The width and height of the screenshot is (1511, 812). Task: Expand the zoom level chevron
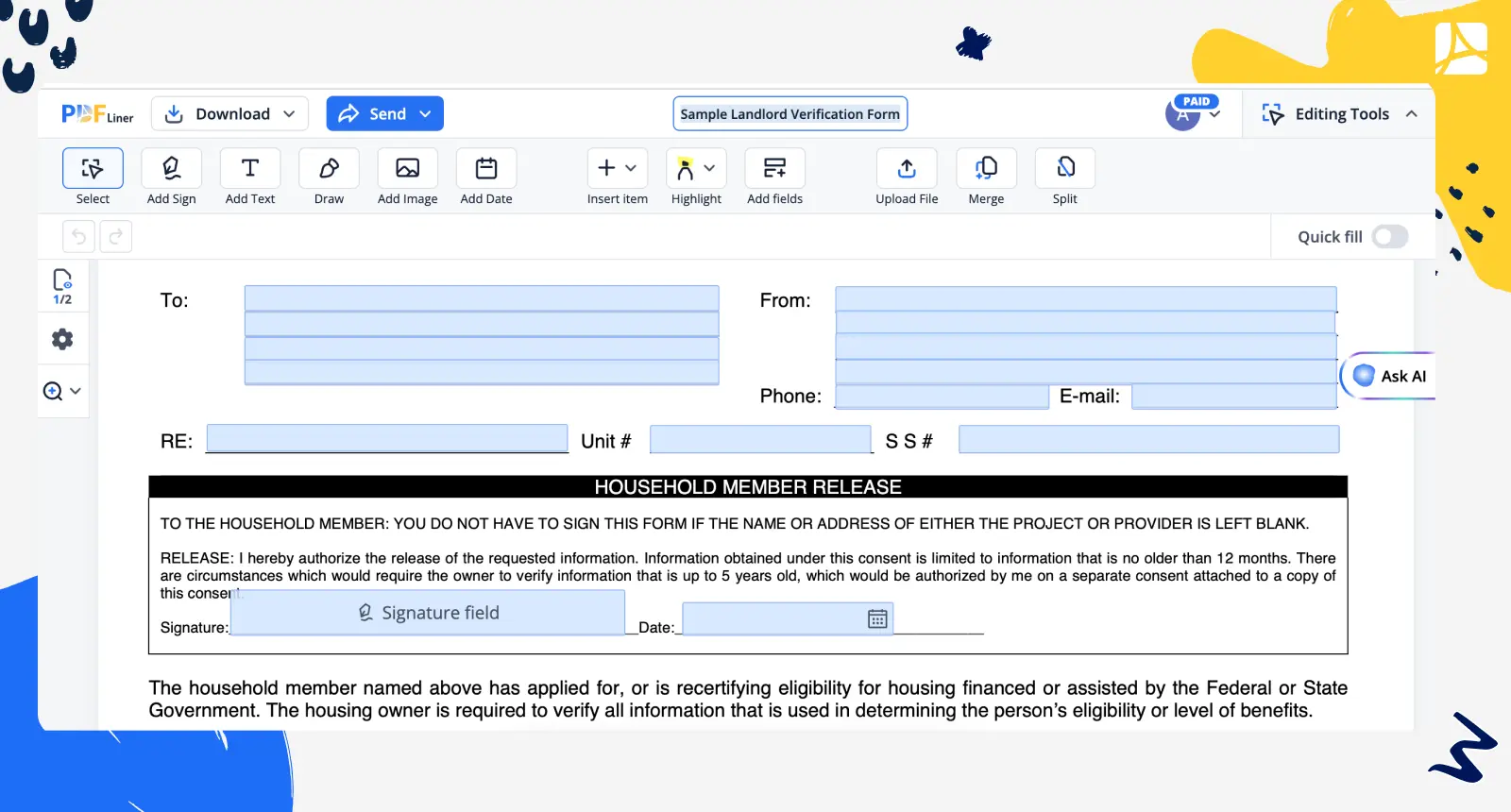76,391
